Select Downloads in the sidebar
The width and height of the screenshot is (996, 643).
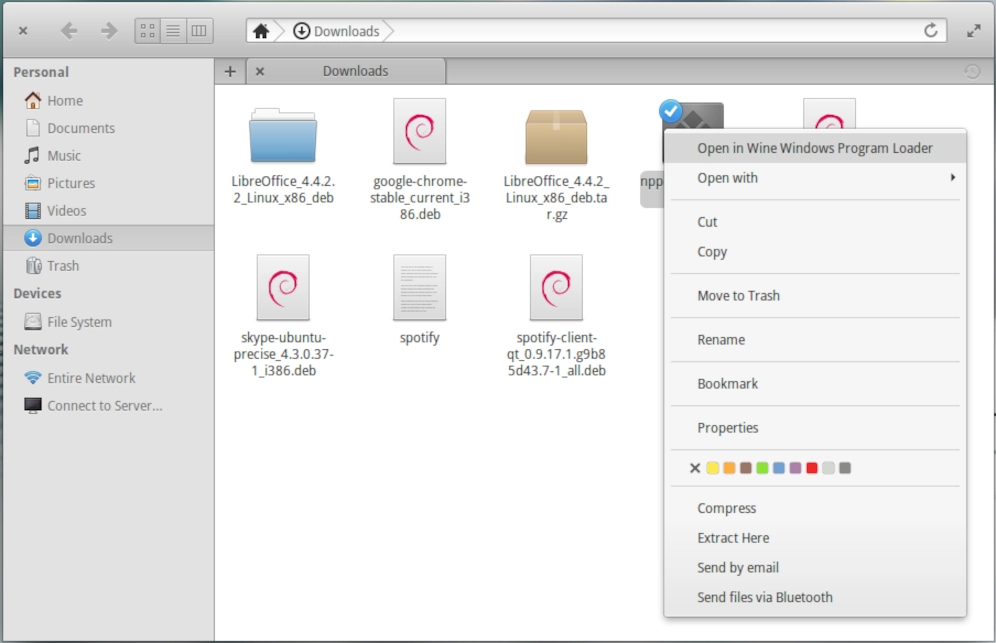pos(108,238)
